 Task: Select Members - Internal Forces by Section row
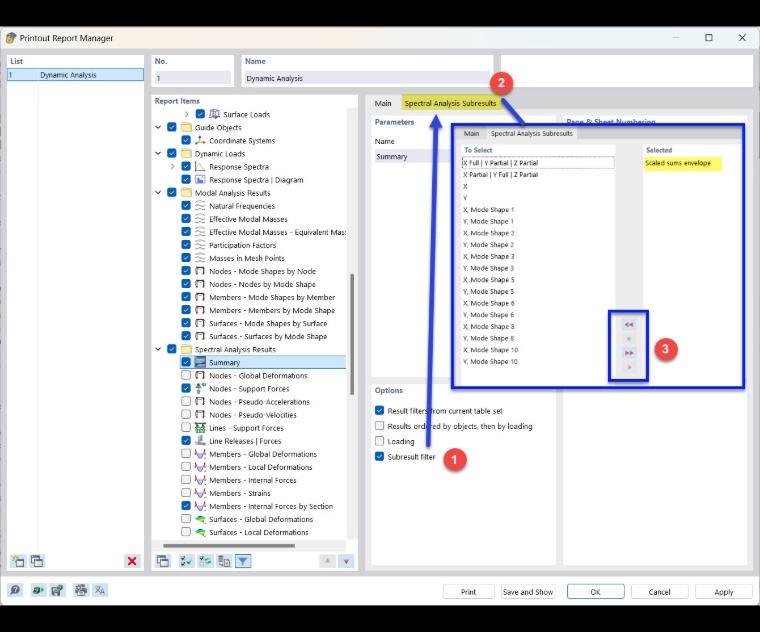271,506
